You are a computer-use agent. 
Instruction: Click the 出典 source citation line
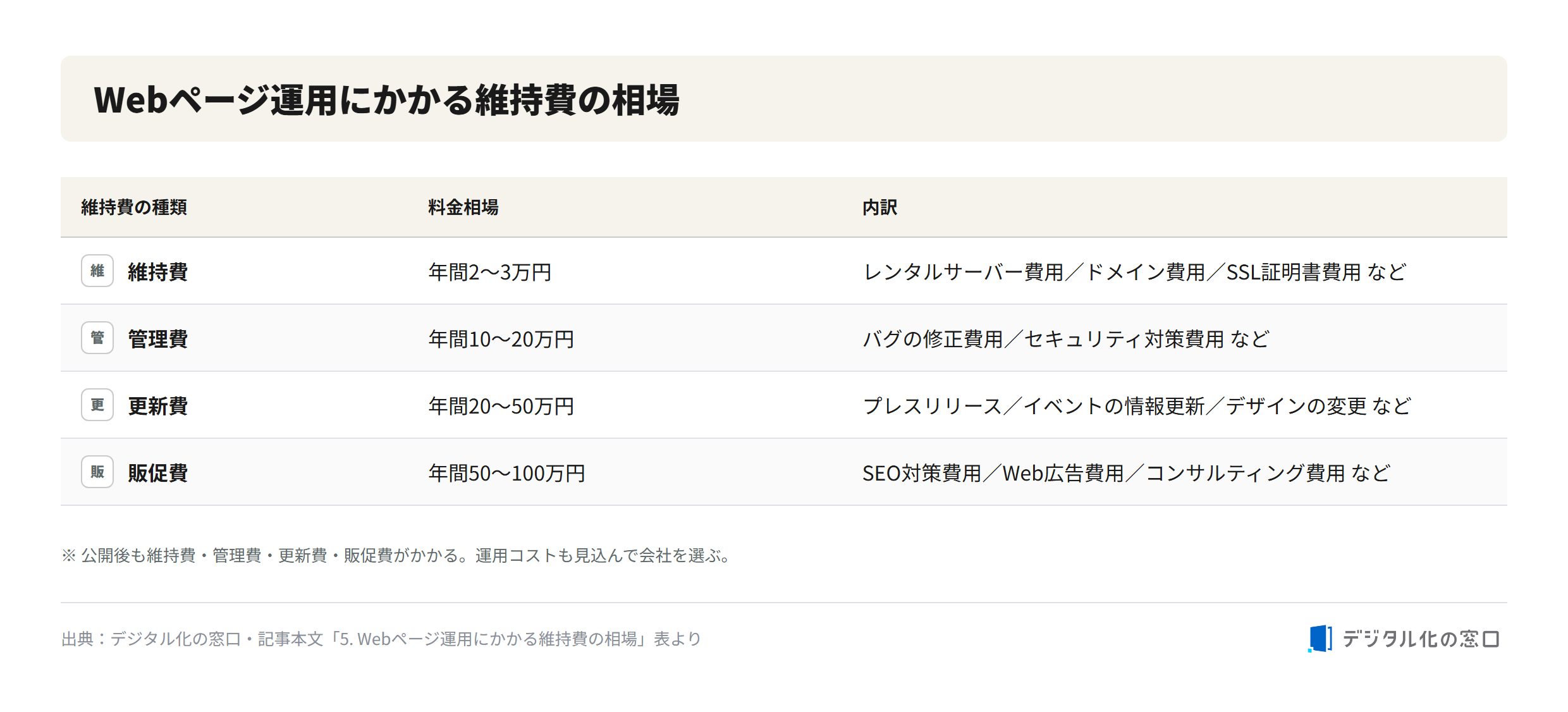pos(382,639)
